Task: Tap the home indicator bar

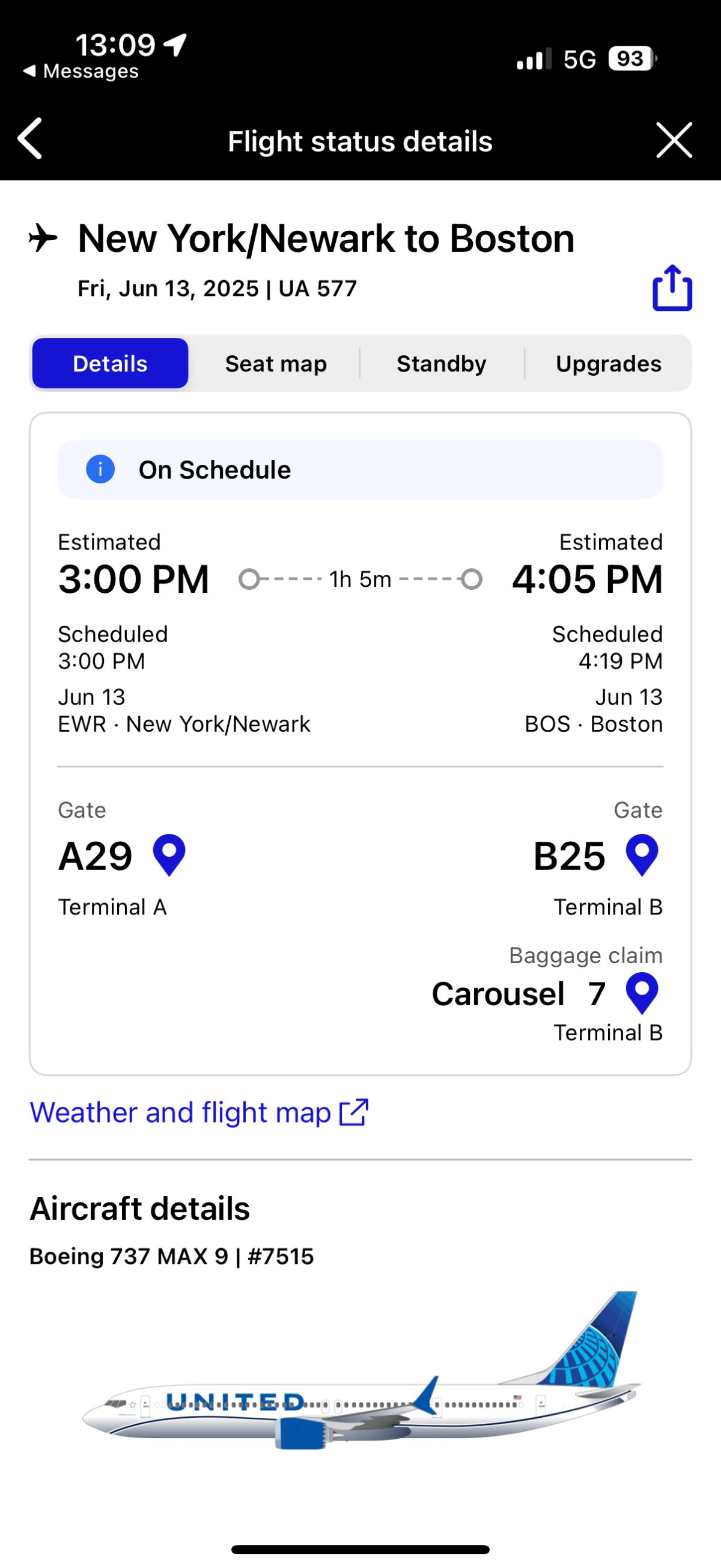Action: point(360,1550)
